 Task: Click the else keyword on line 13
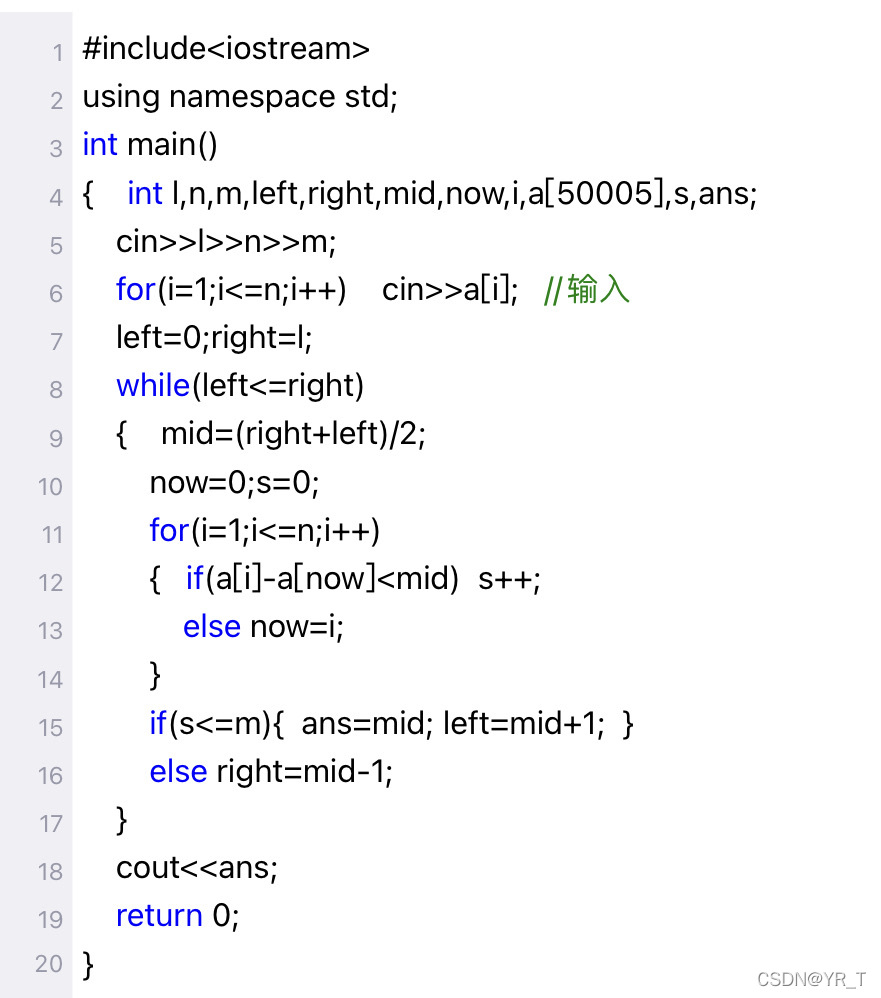(x=212, y=627)
